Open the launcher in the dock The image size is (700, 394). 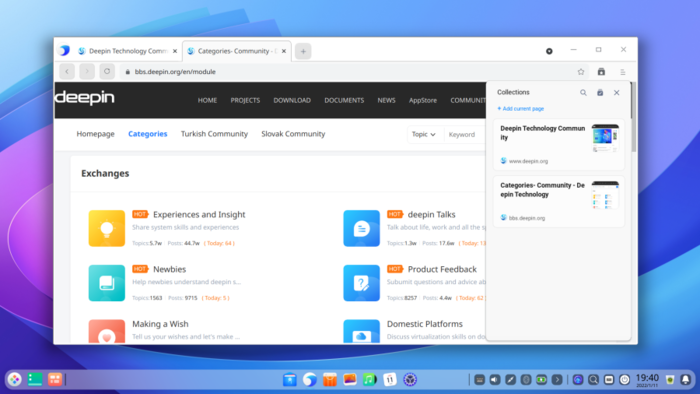click(x=15, y=379)
